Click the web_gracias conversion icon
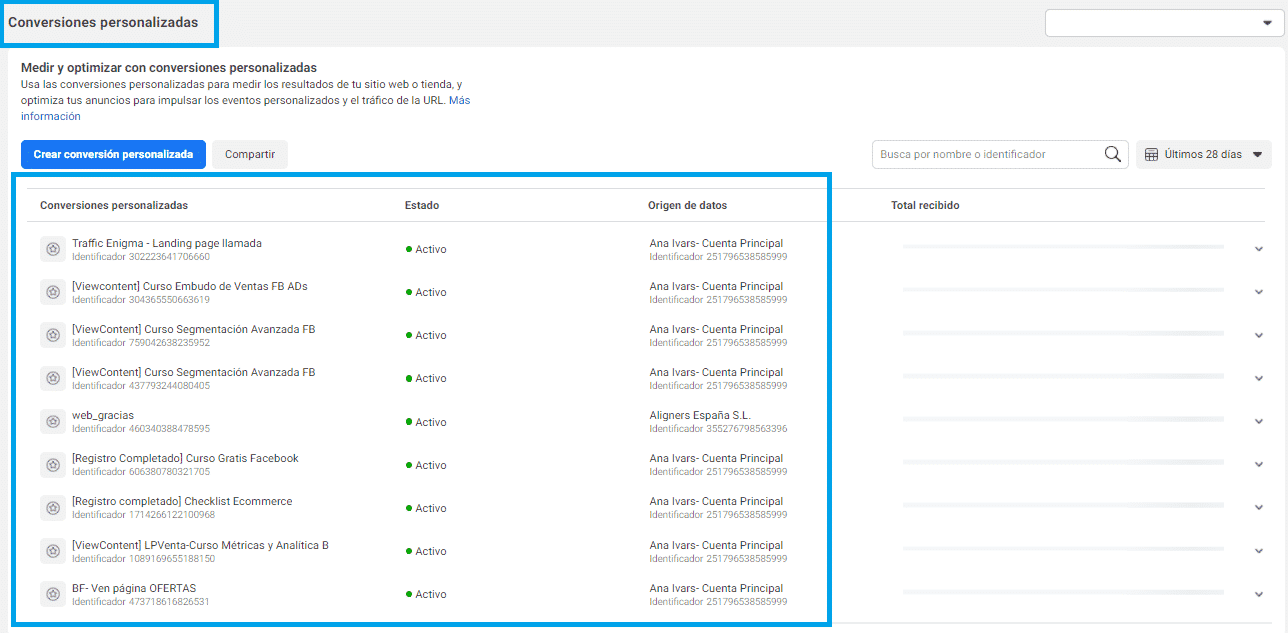This screenshot has height=633, width=1288. [x=53, y=422]
